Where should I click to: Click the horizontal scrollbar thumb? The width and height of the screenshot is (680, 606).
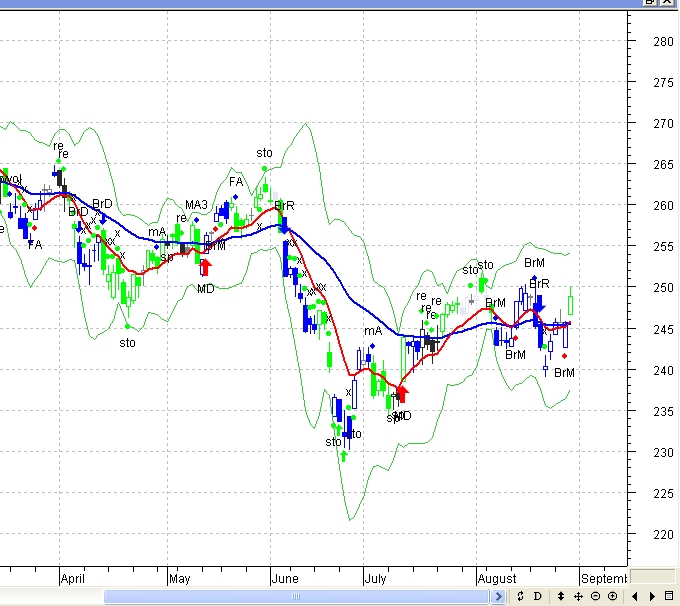point(297,597)
